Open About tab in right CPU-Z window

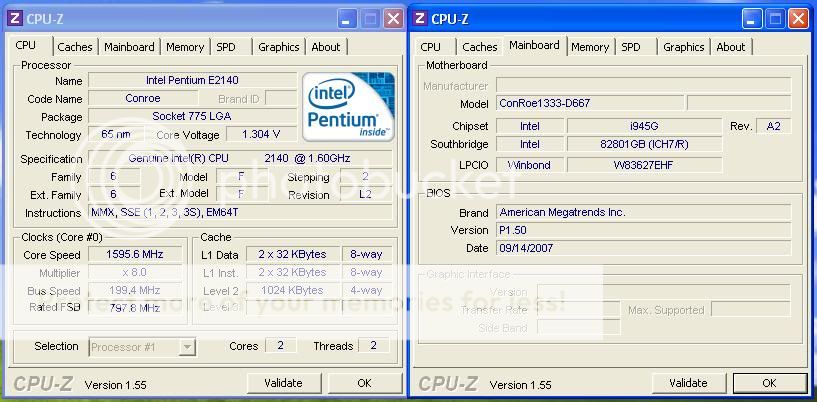(731, 47)
